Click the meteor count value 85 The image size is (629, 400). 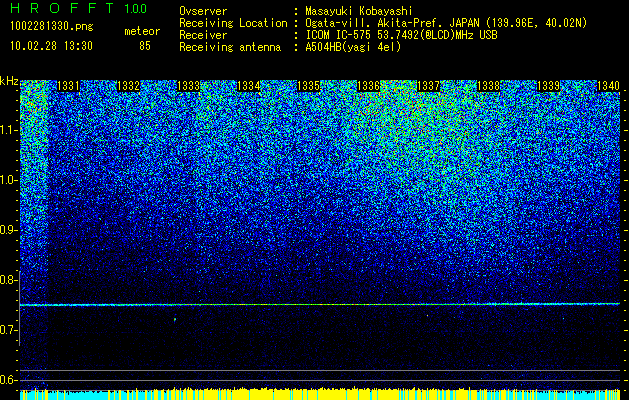click(145, 46)
